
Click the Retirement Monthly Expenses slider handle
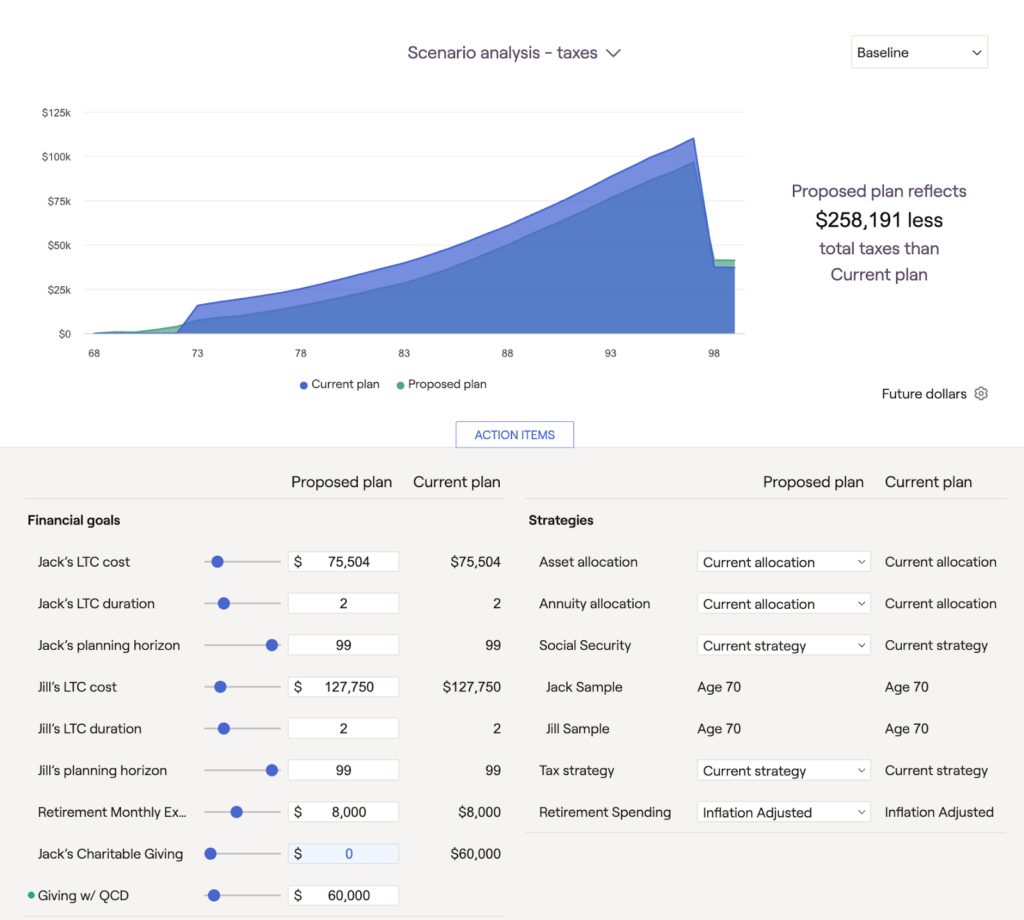coord(236,813)
